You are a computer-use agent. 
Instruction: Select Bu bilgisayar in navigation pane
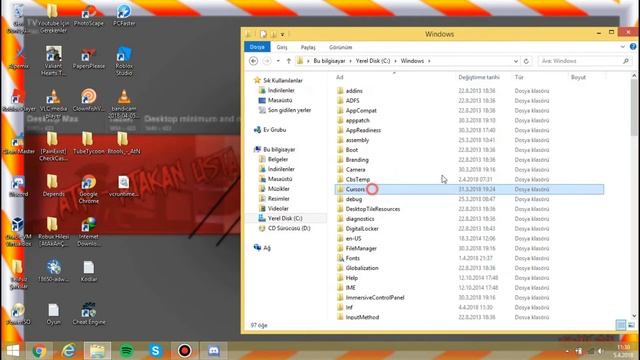pos(279,149)
